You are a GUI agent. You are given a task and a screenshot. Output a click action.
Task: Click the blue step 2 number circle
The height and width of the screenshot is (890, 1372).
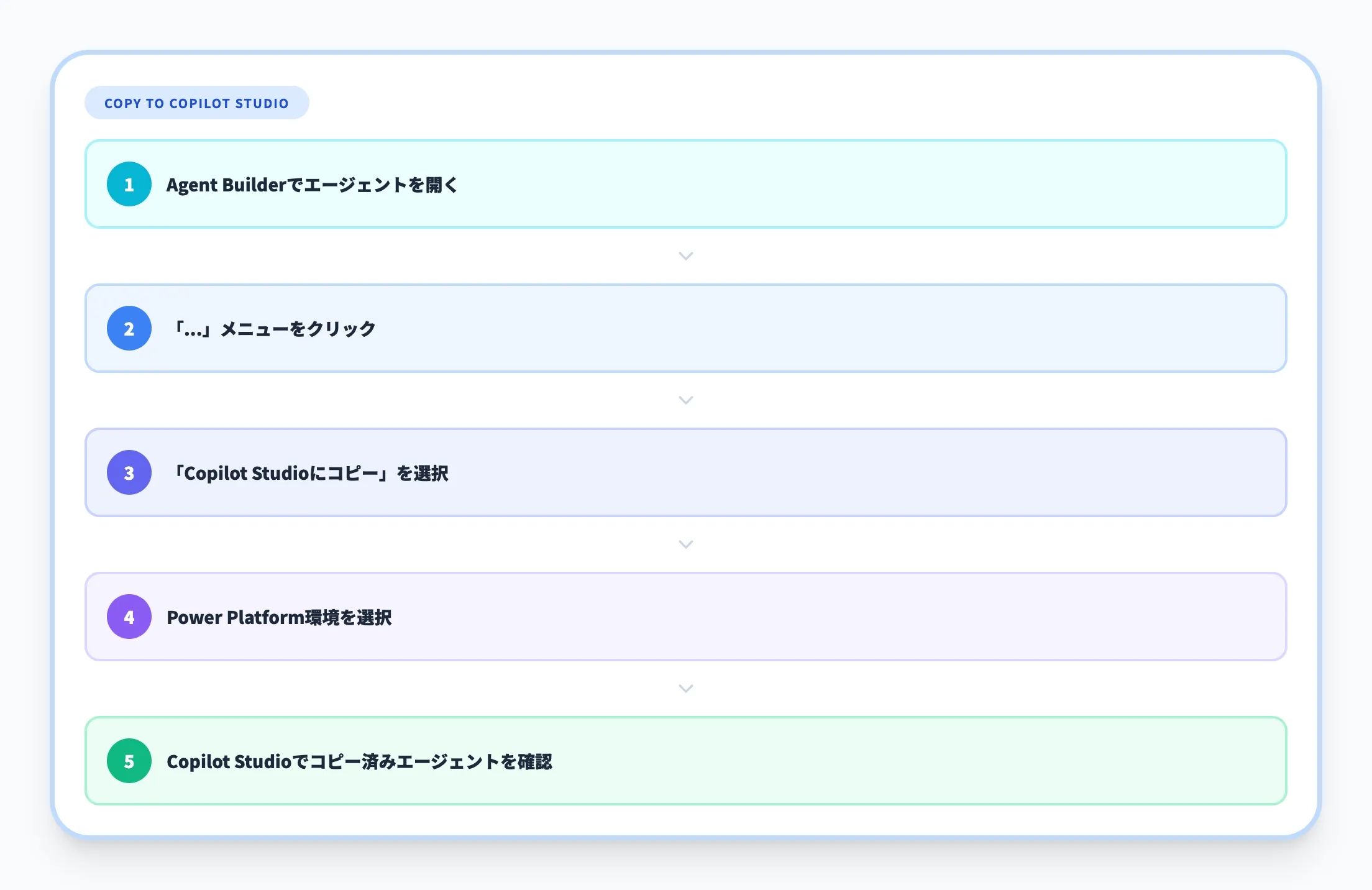[129, 328]
